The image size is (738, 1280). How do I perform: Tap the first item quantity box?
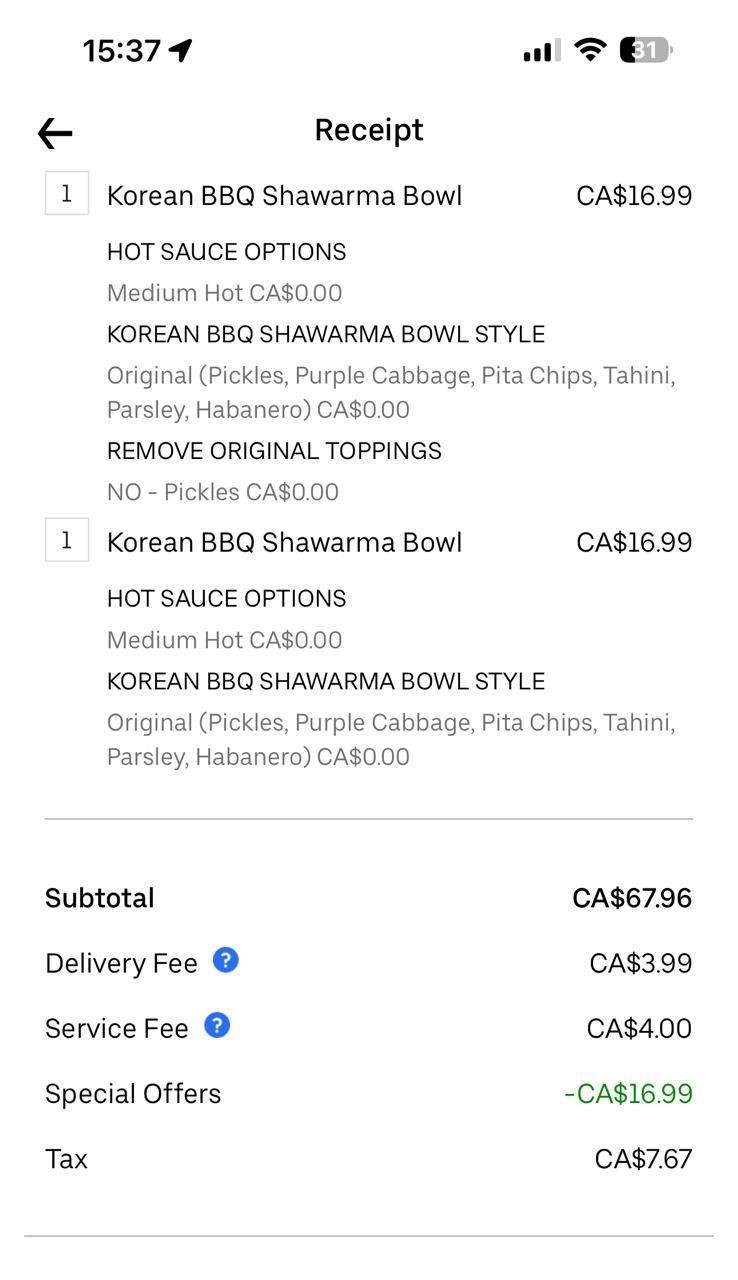coord(67,194)
